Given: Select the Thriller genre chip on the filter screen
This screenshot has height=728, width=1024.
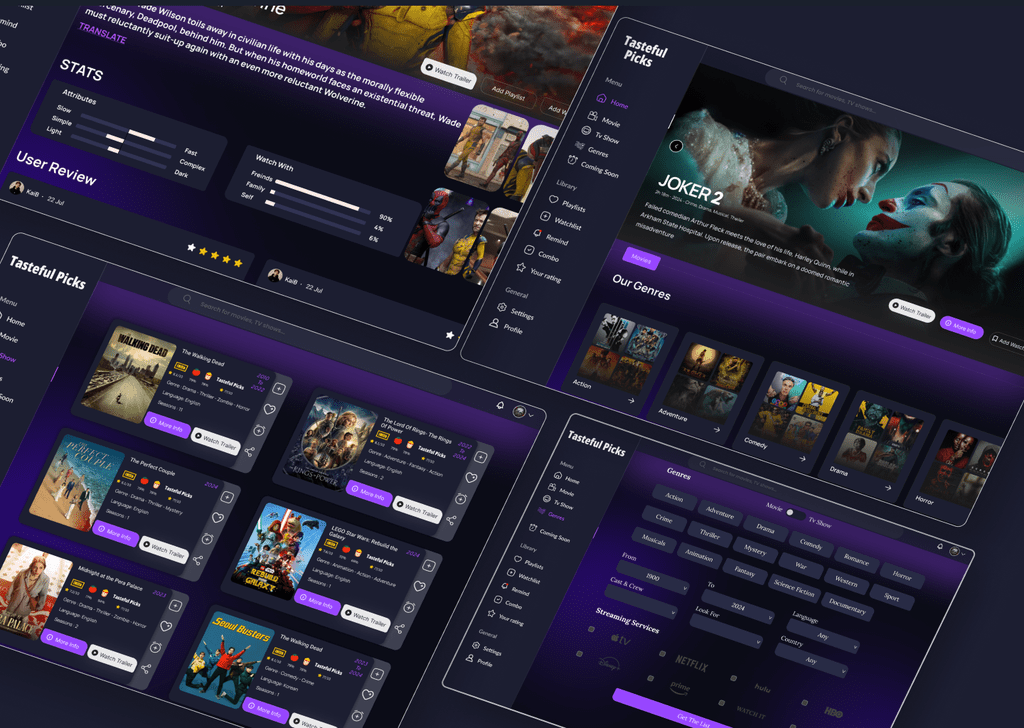Looking at the screenshot, I should click(x=710, y=535).
